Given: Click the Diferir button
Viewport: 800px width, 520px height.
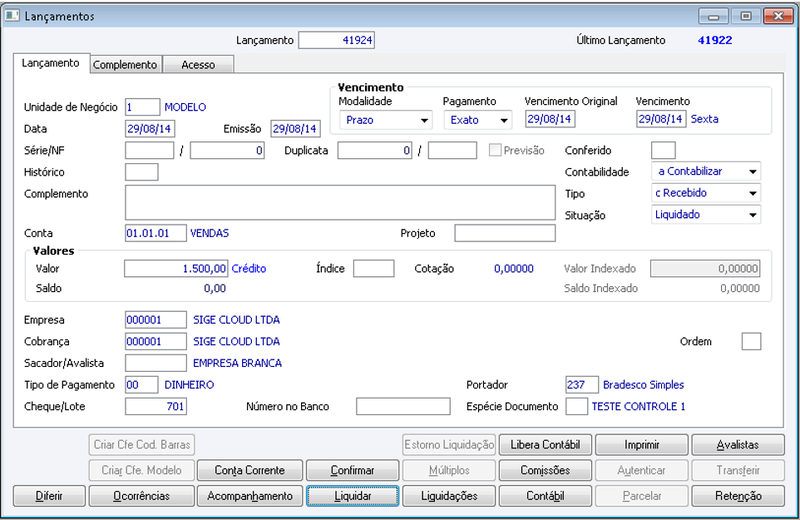Looking at the screenshot, I should click(49, 496).
